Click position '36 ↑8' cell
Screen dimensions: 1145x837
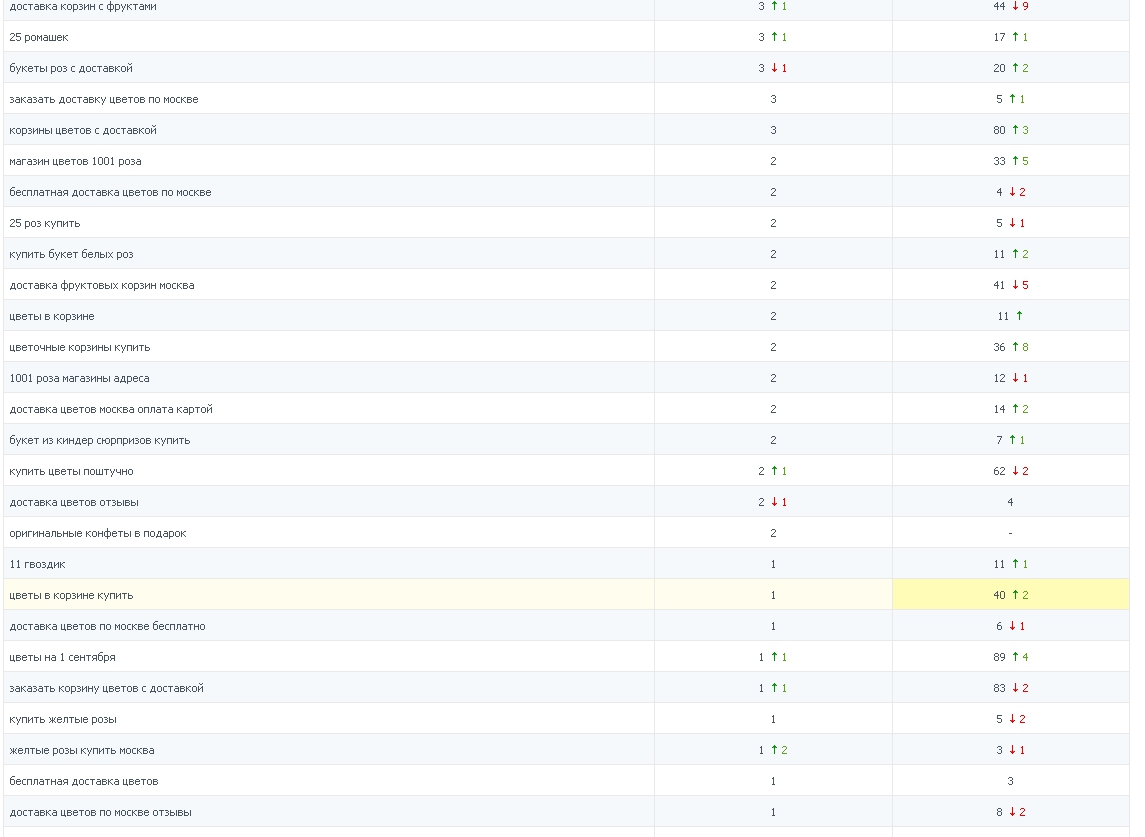tap(1011, 348)
